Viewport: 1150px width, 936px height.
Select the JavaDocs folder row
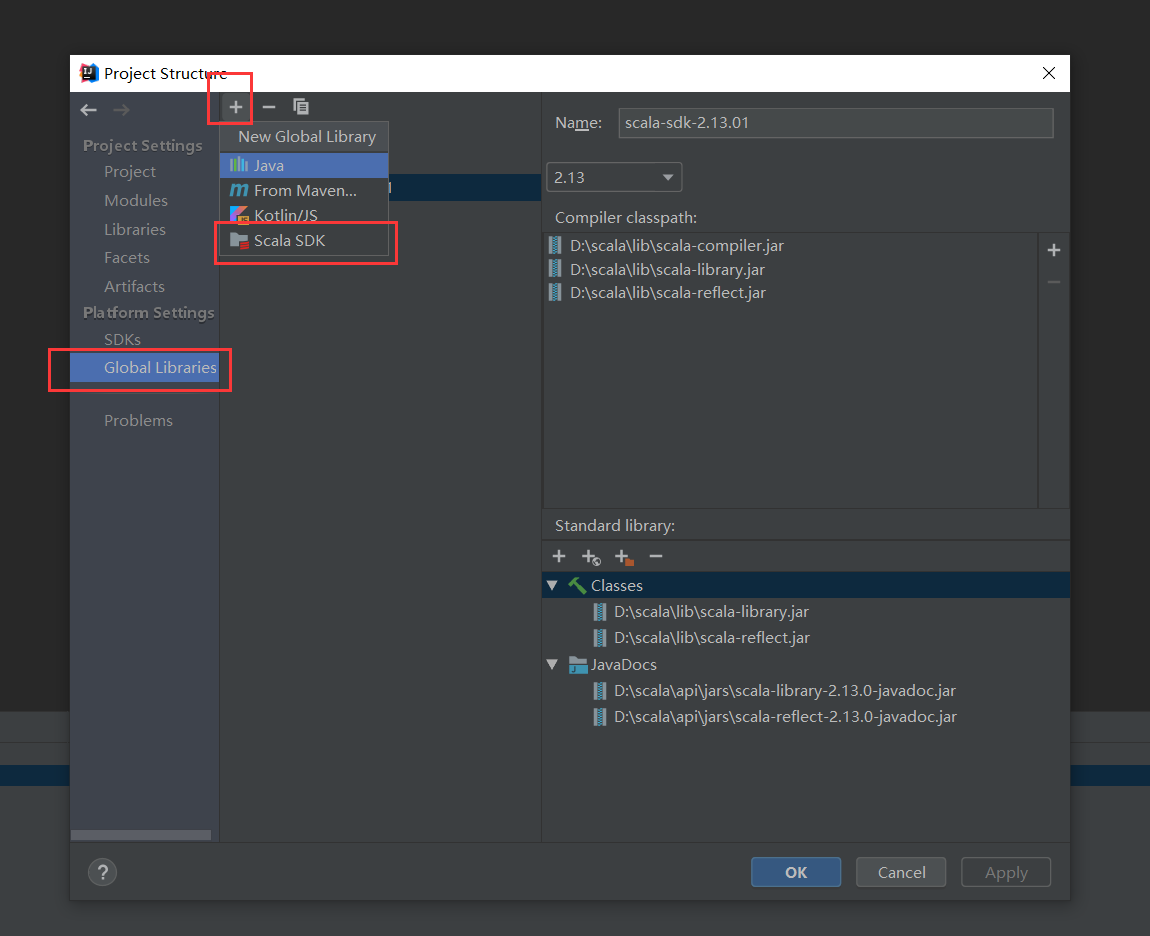click(806, 665)
